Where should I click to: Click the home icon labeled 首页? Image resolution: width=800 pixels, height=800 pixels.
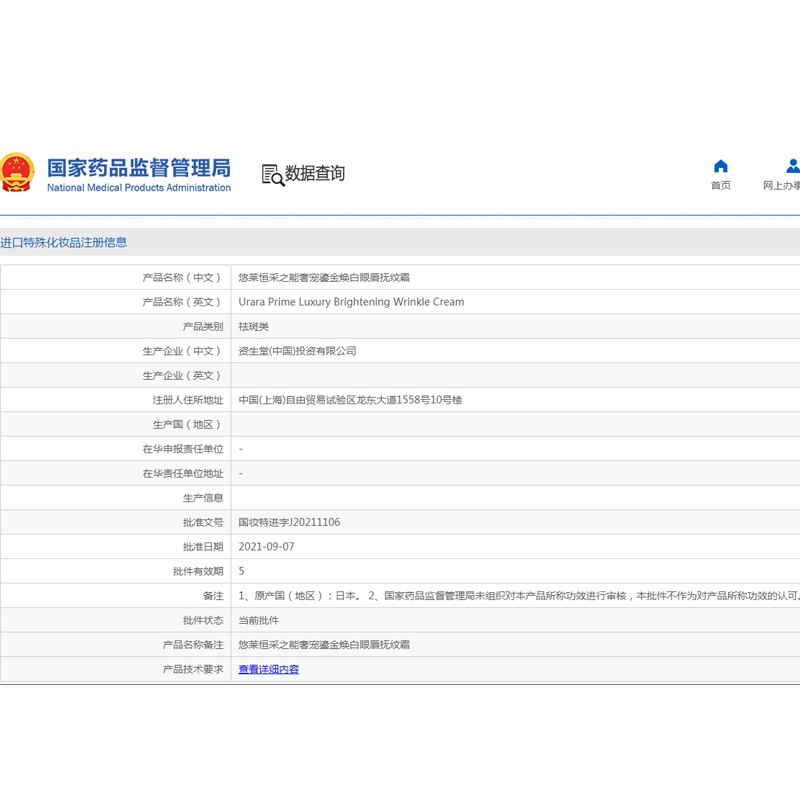720,166
